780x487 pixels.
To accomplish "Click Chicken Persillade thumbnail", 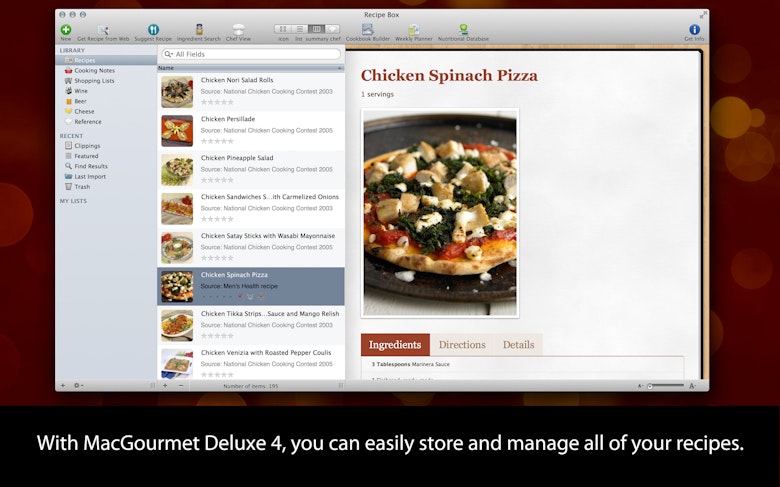I will click(x=177, y=131).
